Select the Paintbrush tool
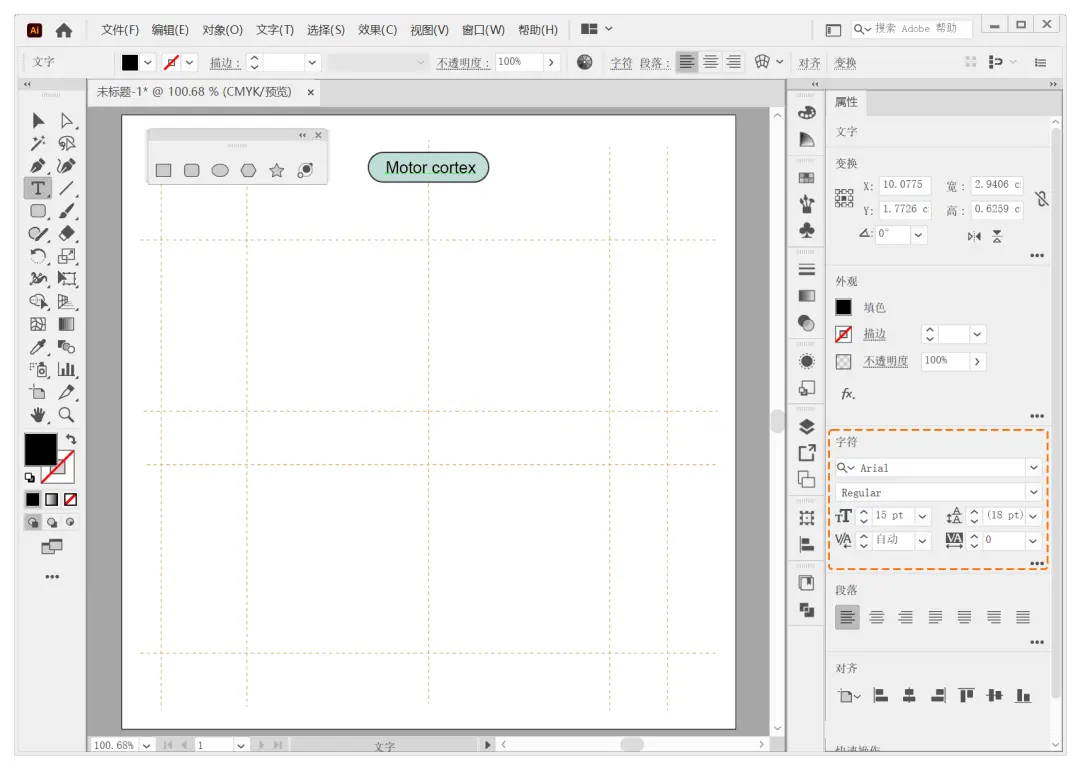 click(x=66, y=211)
